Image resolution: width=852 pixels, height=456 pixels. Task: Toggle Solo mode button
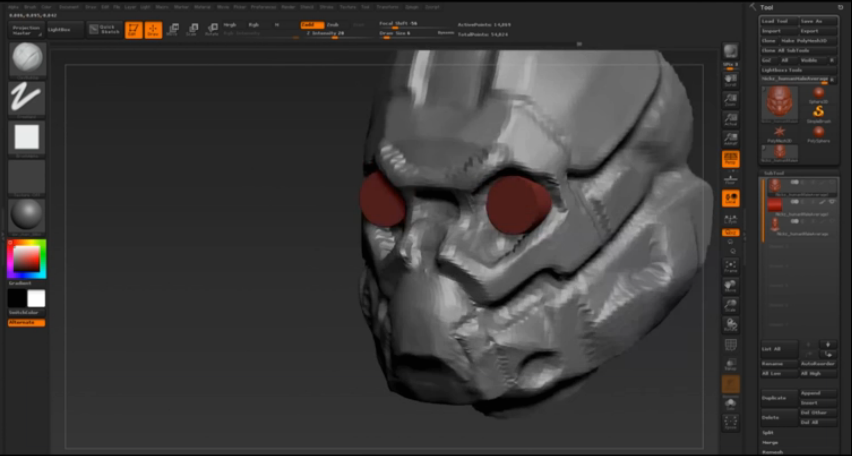click(x=731, y=403)
